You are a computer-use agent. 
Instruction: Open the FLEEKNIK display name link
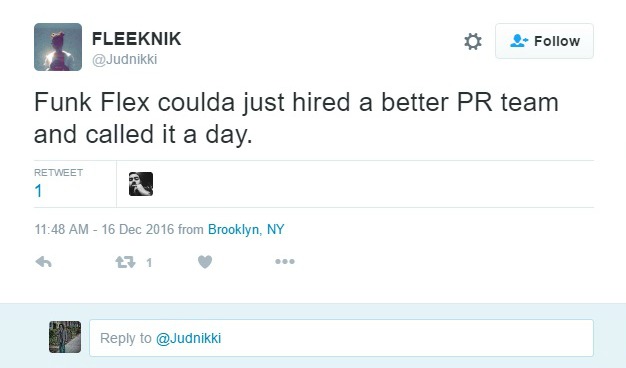(137, 39)
